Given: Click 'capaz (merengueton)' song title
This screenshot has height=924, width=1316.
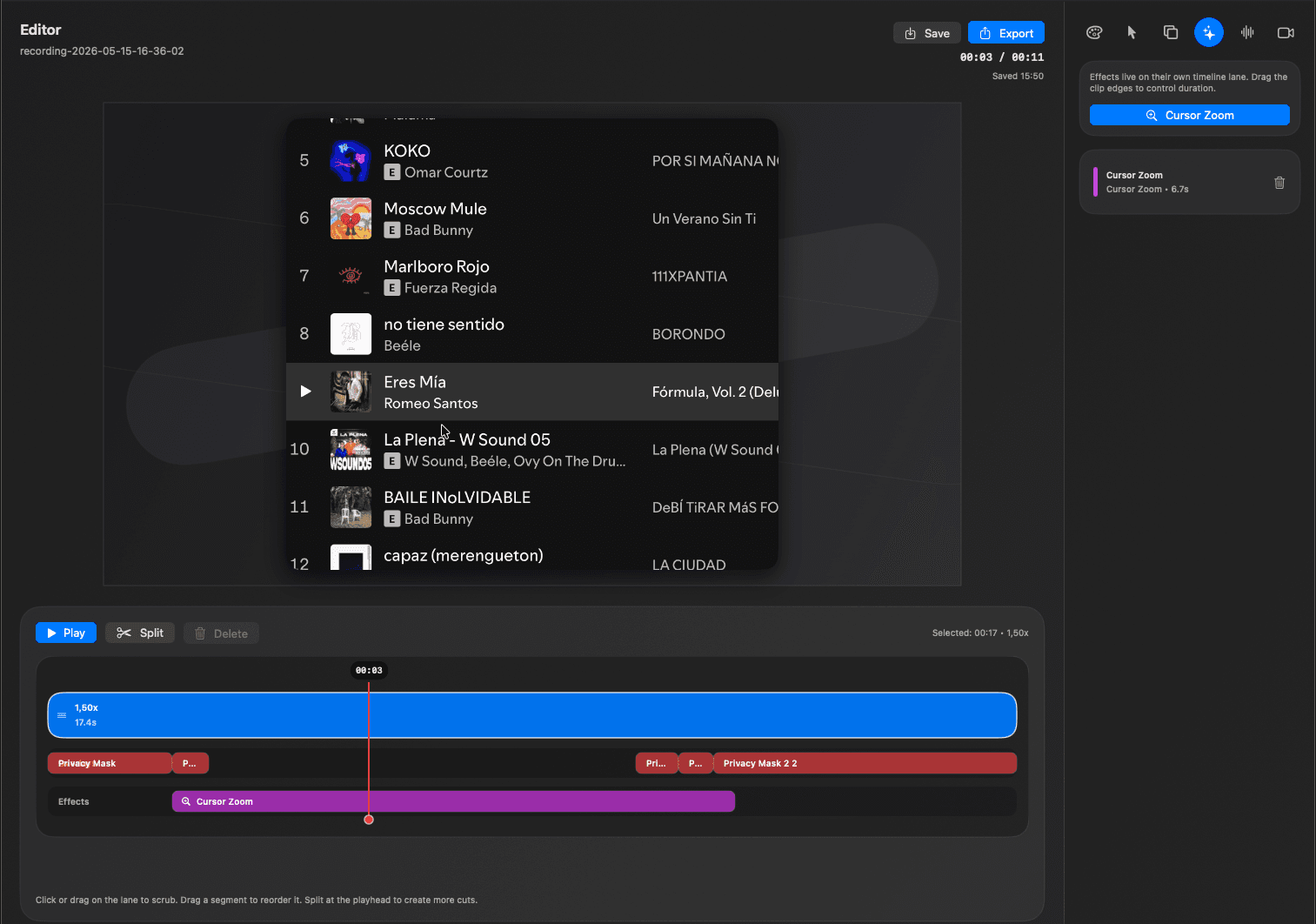Looking at the screenshot, I should (464, 555).
